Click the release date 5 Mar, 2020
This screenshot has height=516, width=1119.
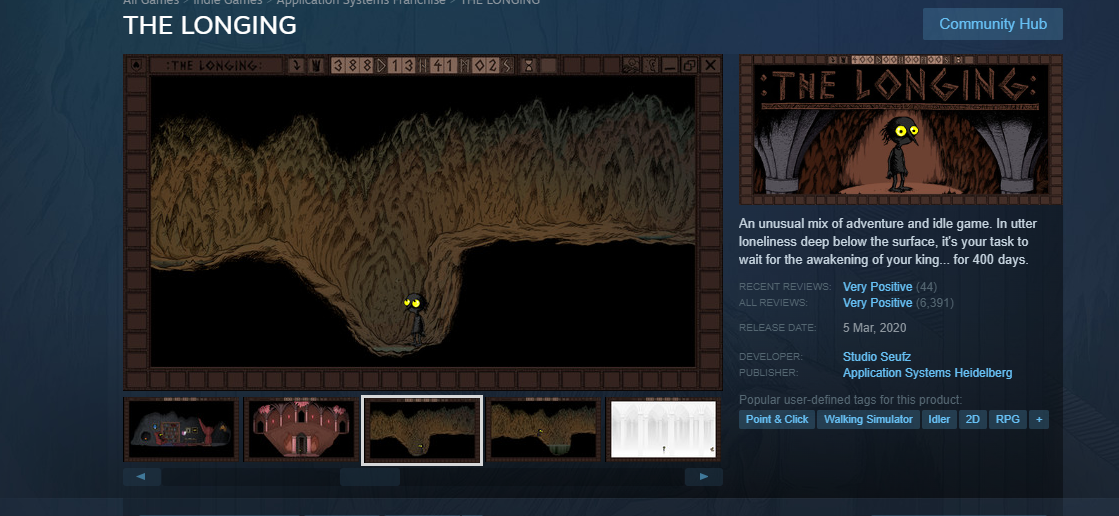click(874, 328)
